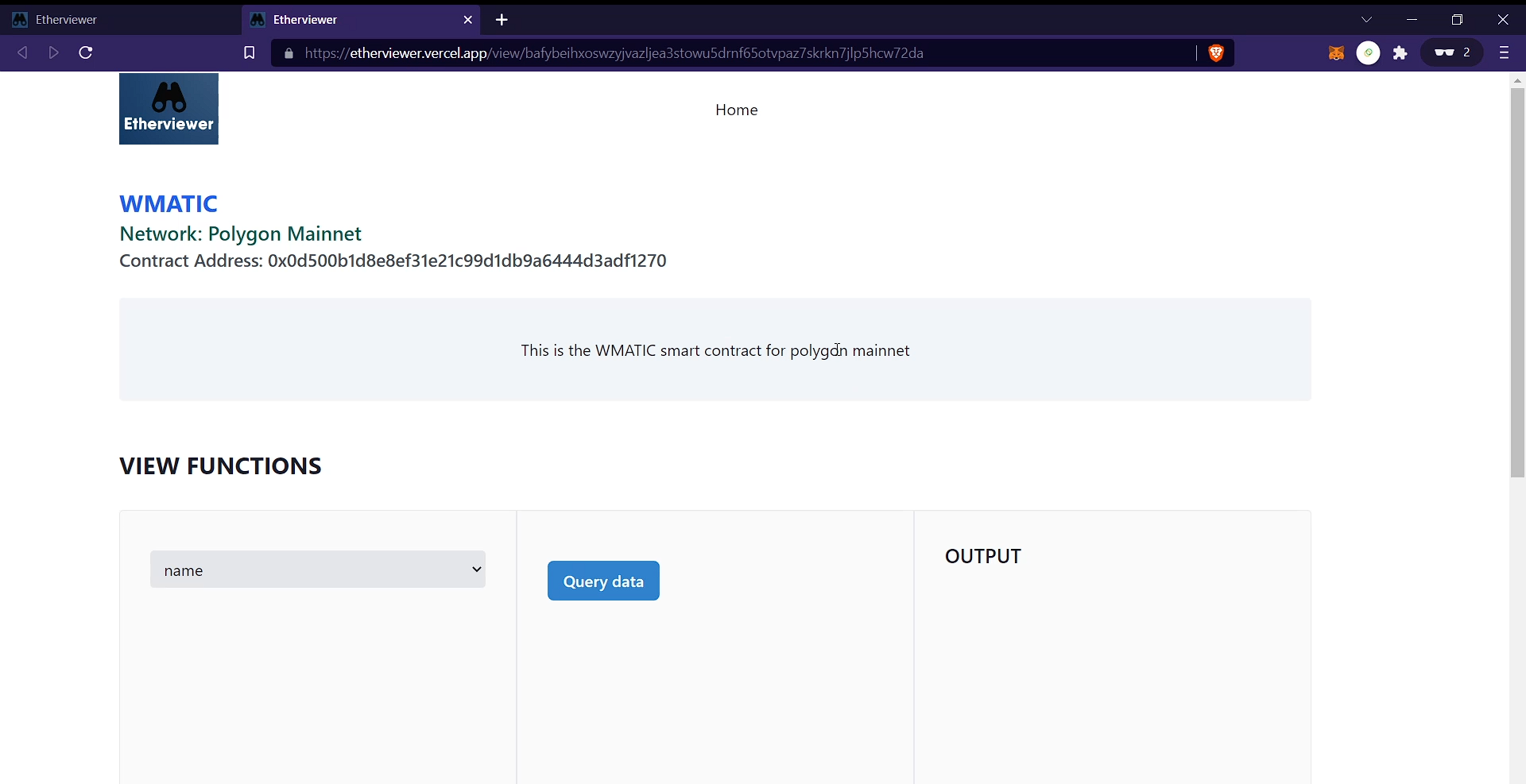Go to Home navigation link
This screenshot has width=1526, height=784.
pos(736,110)
